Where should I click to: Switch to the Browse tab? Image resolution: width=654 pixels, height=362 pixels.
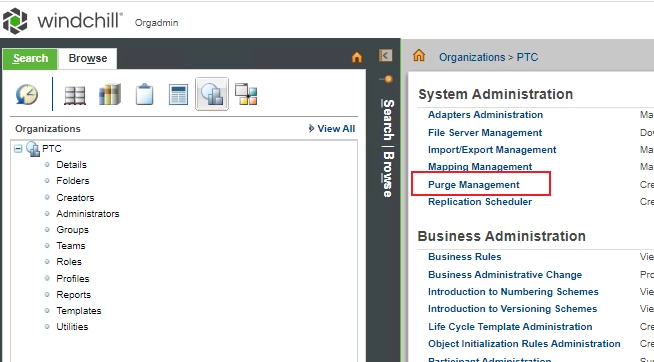(x=88, y=58)
